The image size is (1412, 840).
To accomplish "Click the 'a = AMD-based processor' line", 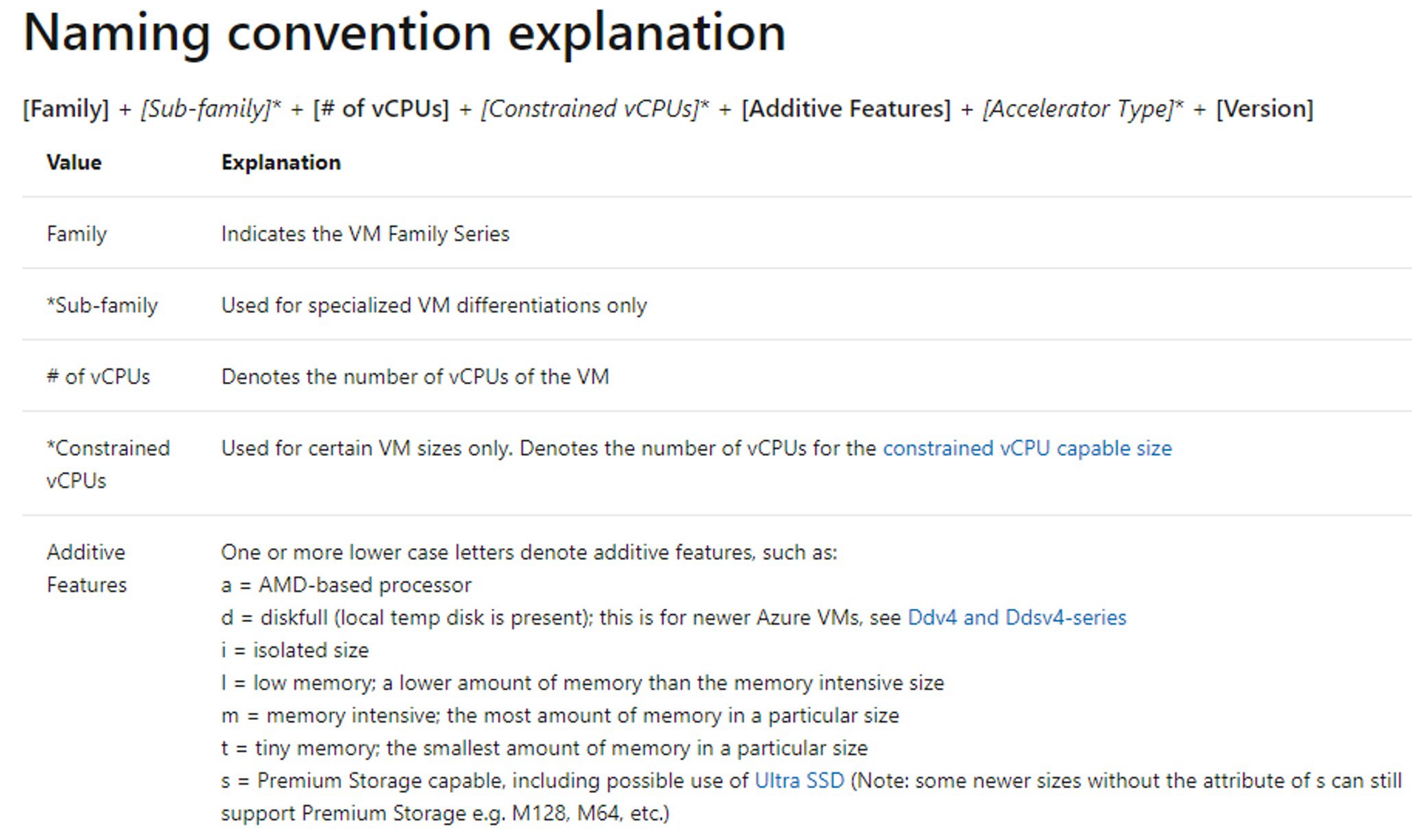I will coord(346,585).
